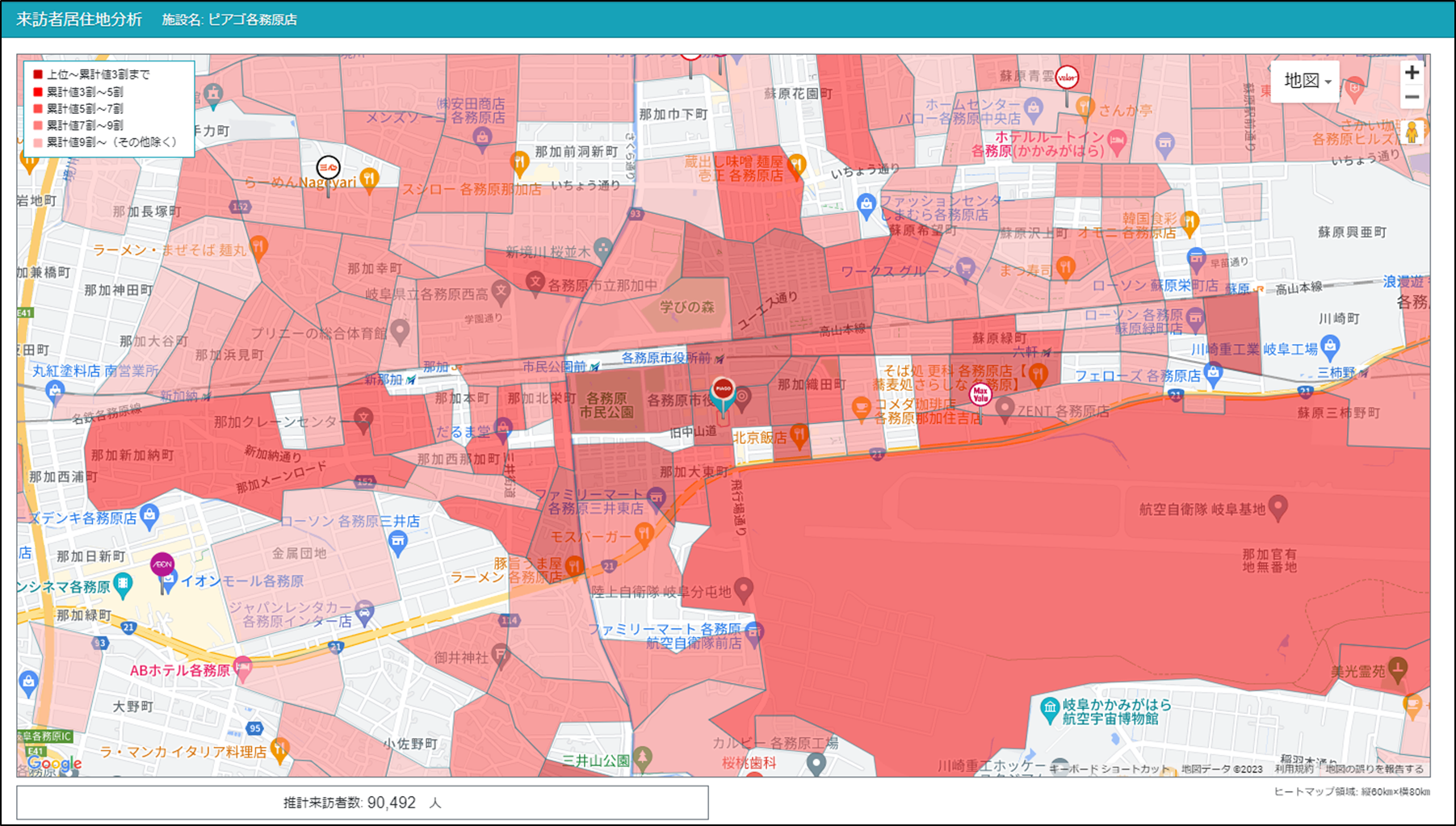Open the 地図 map type dropdown
Viewport: 1456px width, 826px height.
tap(1305, 81)
